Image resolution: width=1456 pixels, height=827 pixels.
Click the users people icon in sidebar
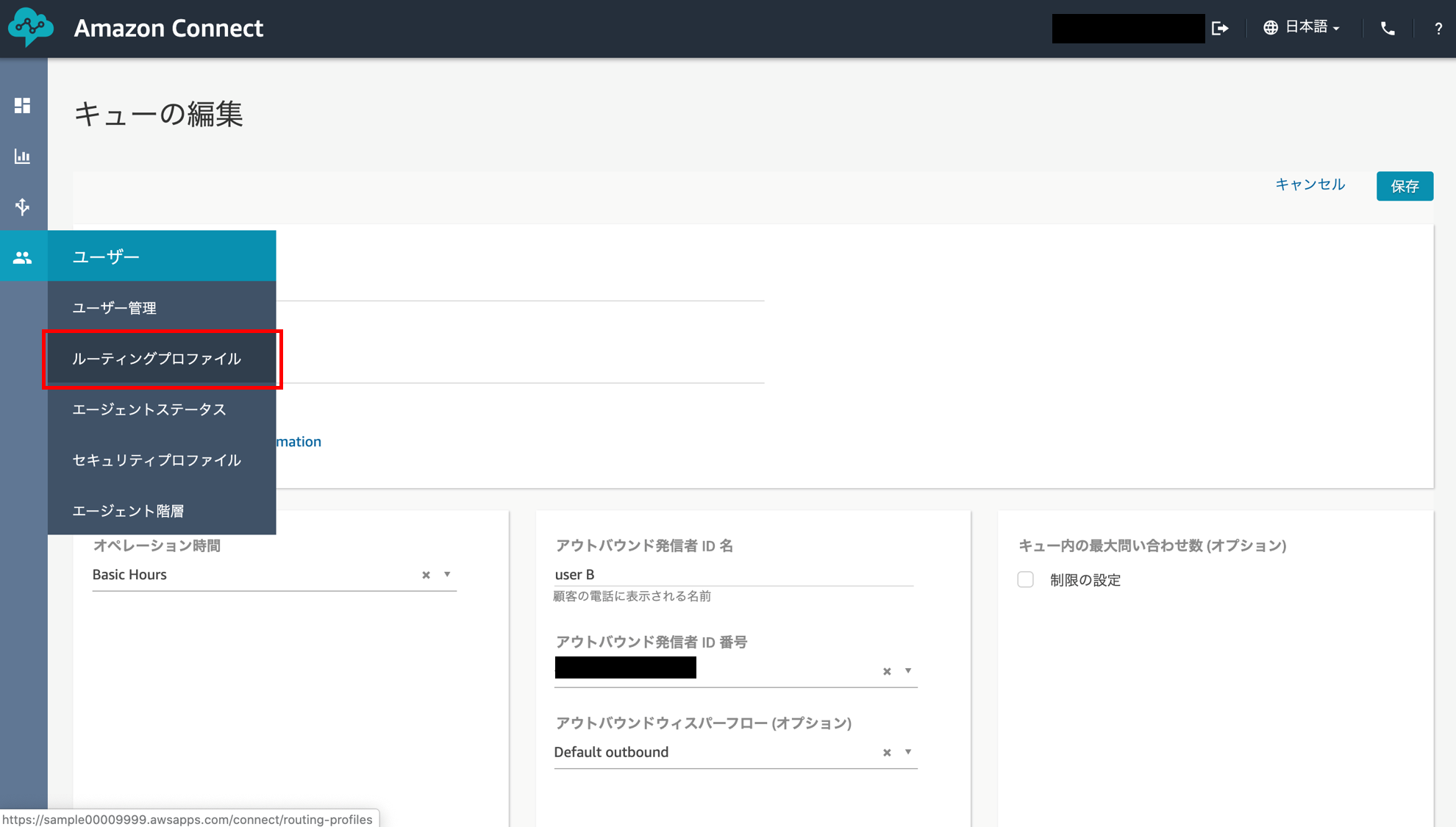click(23, 257)
